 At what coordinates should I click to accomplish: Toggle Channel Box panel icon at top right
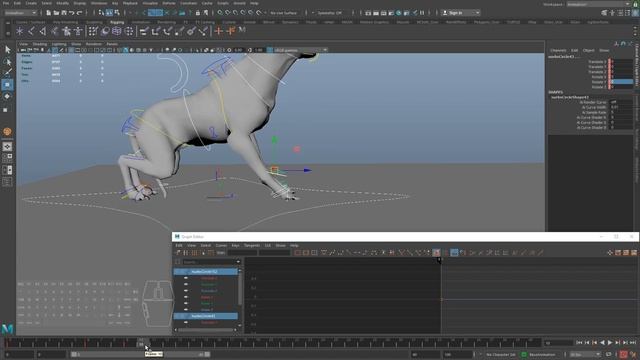tap(635, 13)
